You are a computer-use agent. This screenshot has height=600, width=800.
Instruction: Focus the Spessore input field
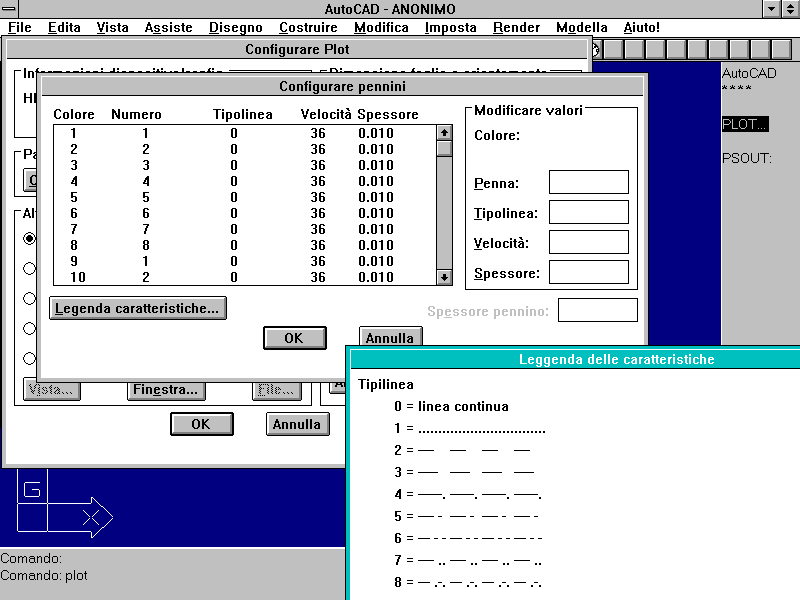point(589,272)
